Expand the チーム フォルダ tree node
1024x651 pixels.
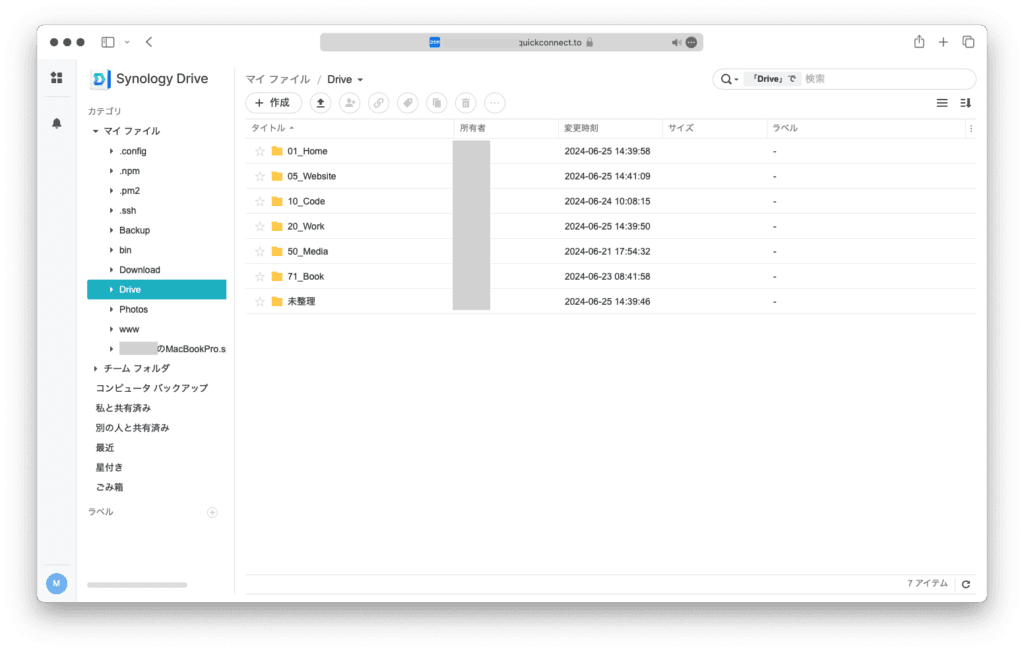point(96,368)
